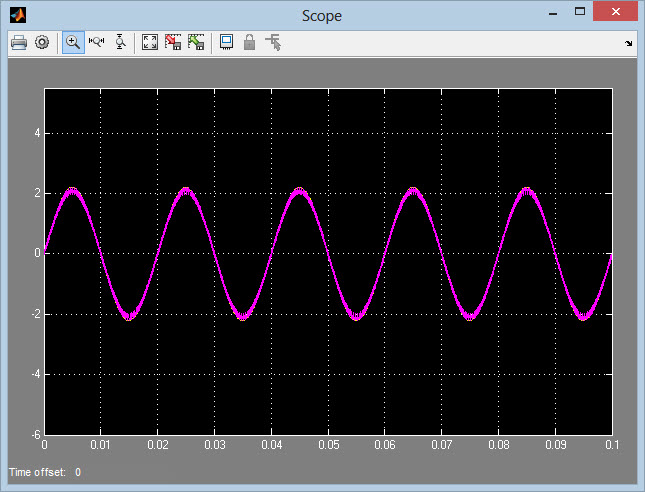Screen dimensions: 645x492
Task: Toggle the Zoom magnifier tool
Action: [73, 42]
